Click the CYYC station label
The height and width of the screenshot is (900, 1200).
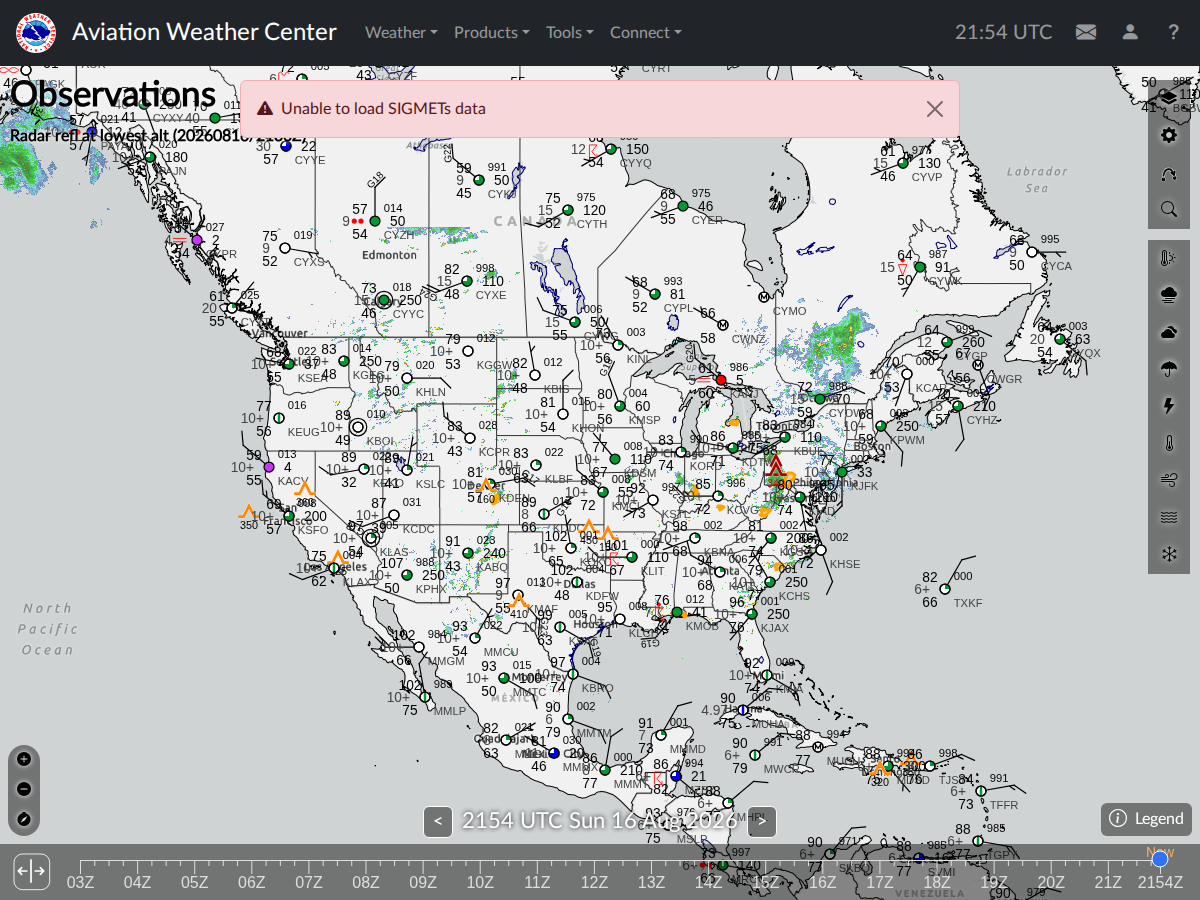(408, 314)
